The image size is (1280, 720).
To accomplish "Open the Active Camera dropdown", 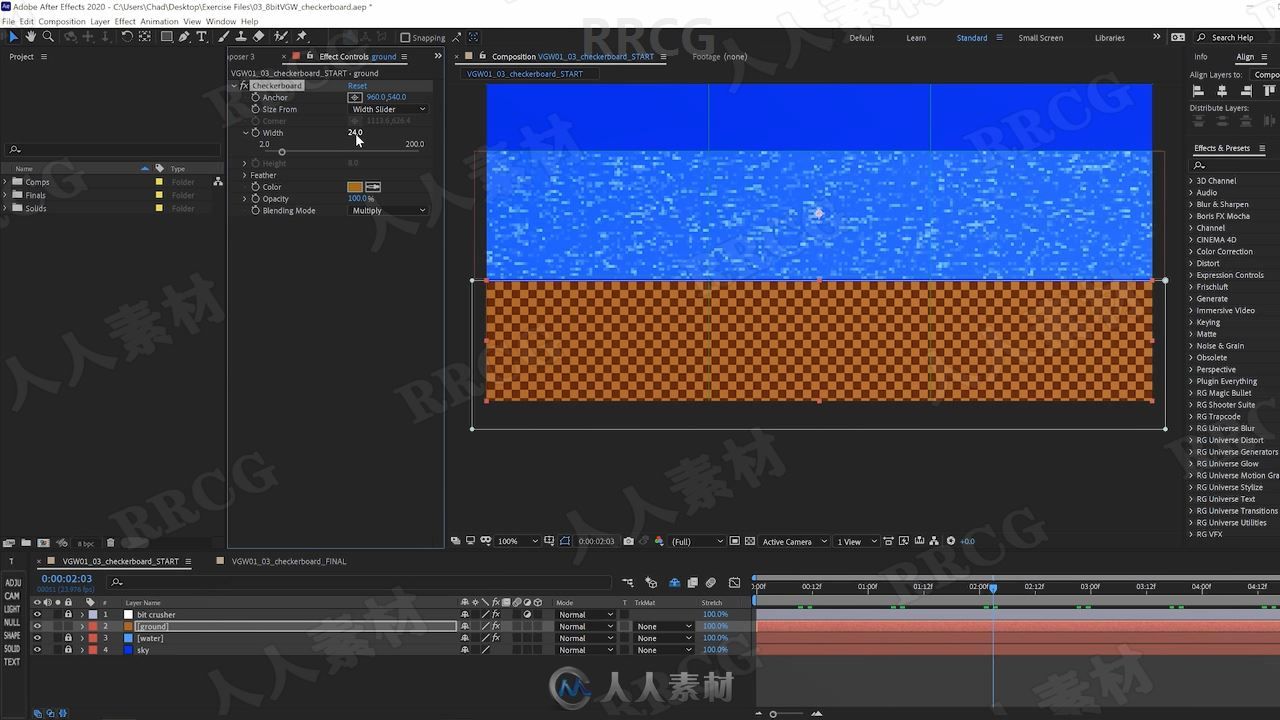I will click(x=795, y=541).
